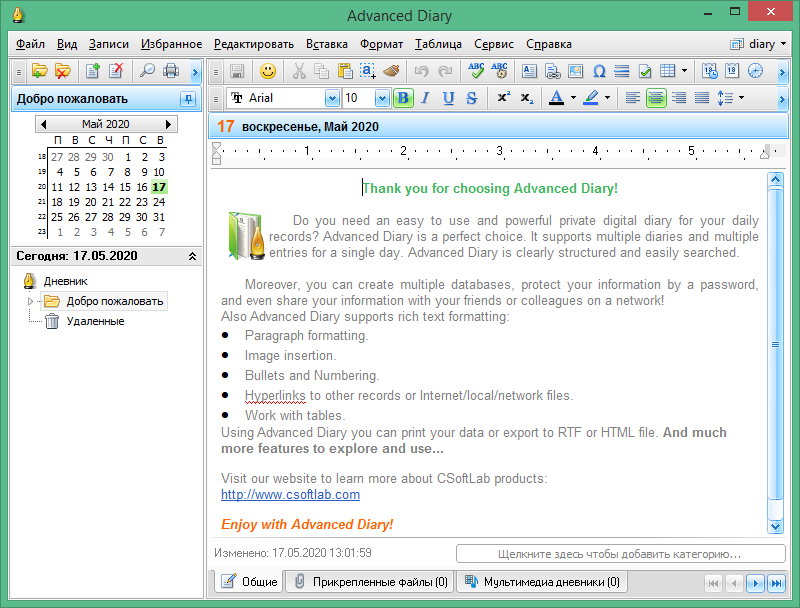Toggle superscript formatting
The width and height of the screenshot is (800, 608).
[x=504, y=98]
